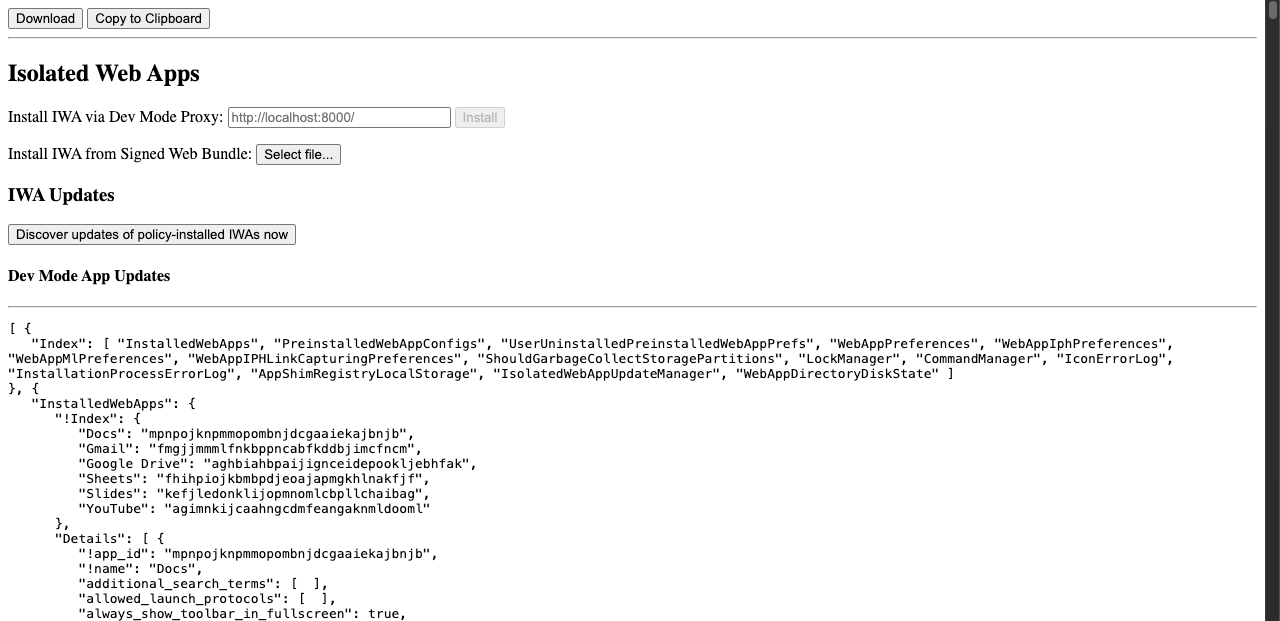Click the Copy to Clipboard button
1280x621 pixels.
(x=148, y=18)
